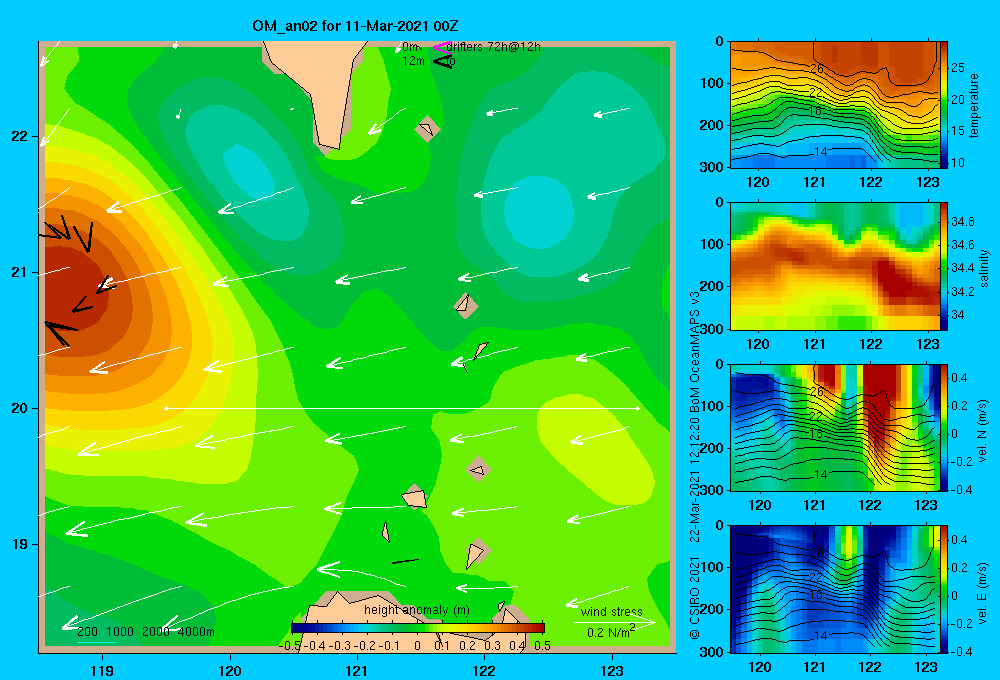Click the island near 121.9°E 20.8°N

click(x=466, y=306)
